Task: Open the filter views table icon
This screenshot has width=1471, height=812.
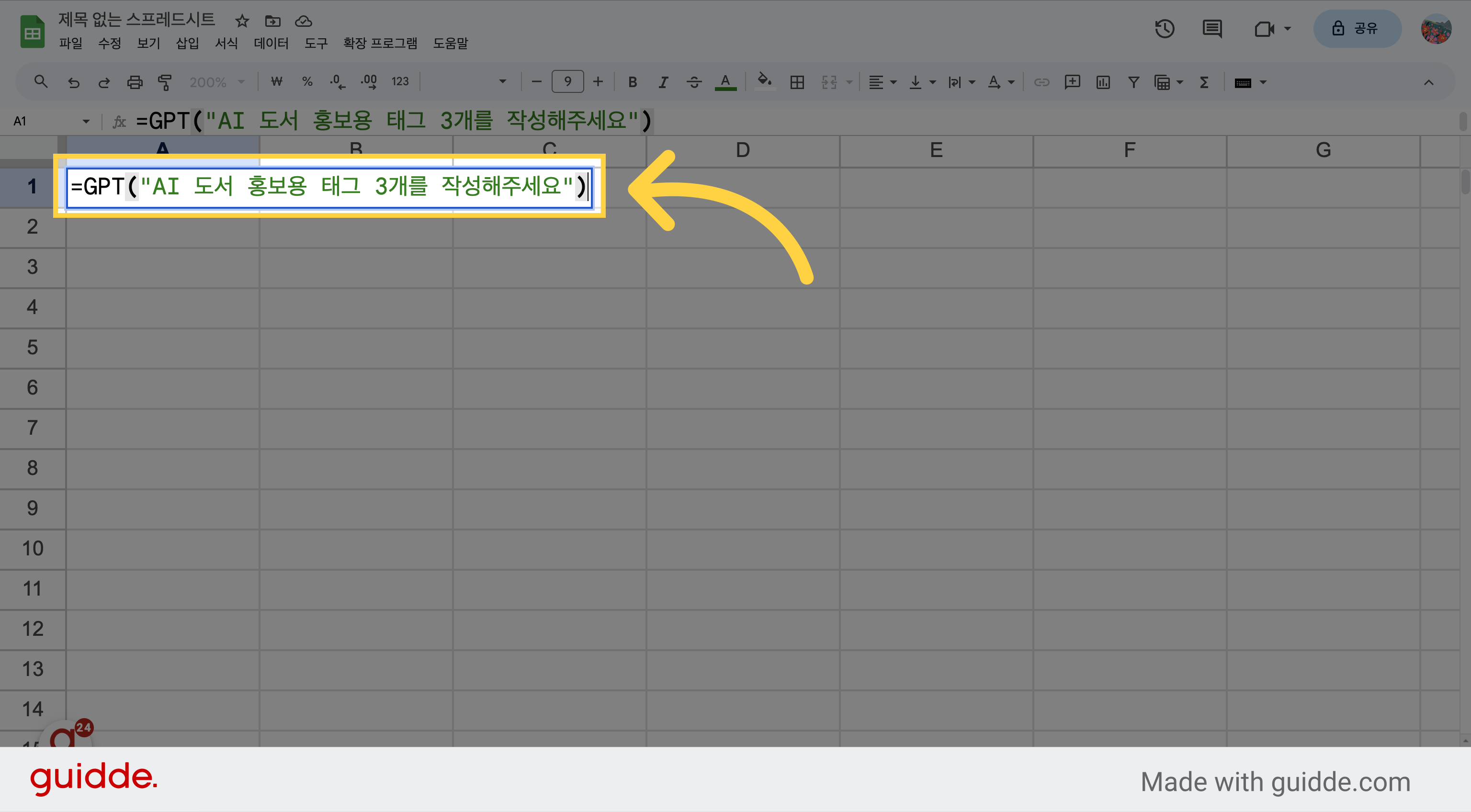Action: pyautogui.click(x=1162, y=82)
